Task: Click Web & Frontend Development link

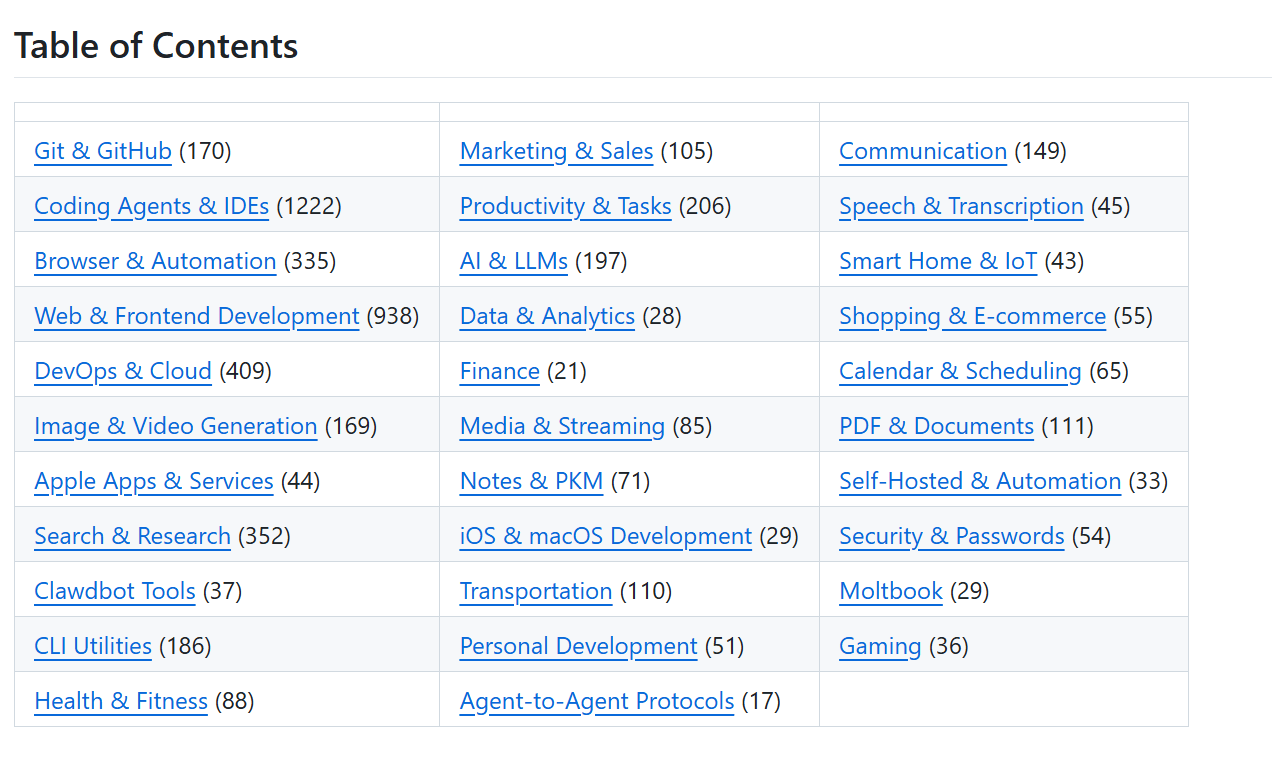Action: point(197,316)
